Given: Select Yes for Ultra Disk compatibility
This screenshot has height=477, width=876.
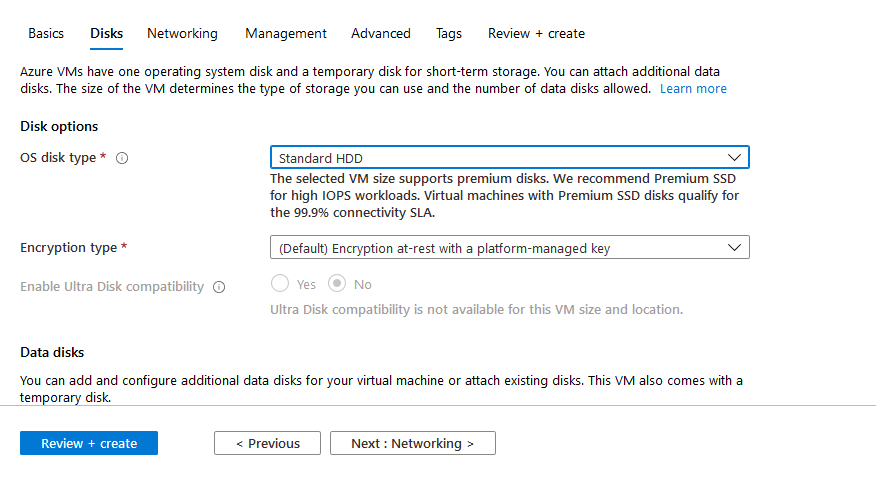Looking at the screenshot, I should (x=280, y=284).
